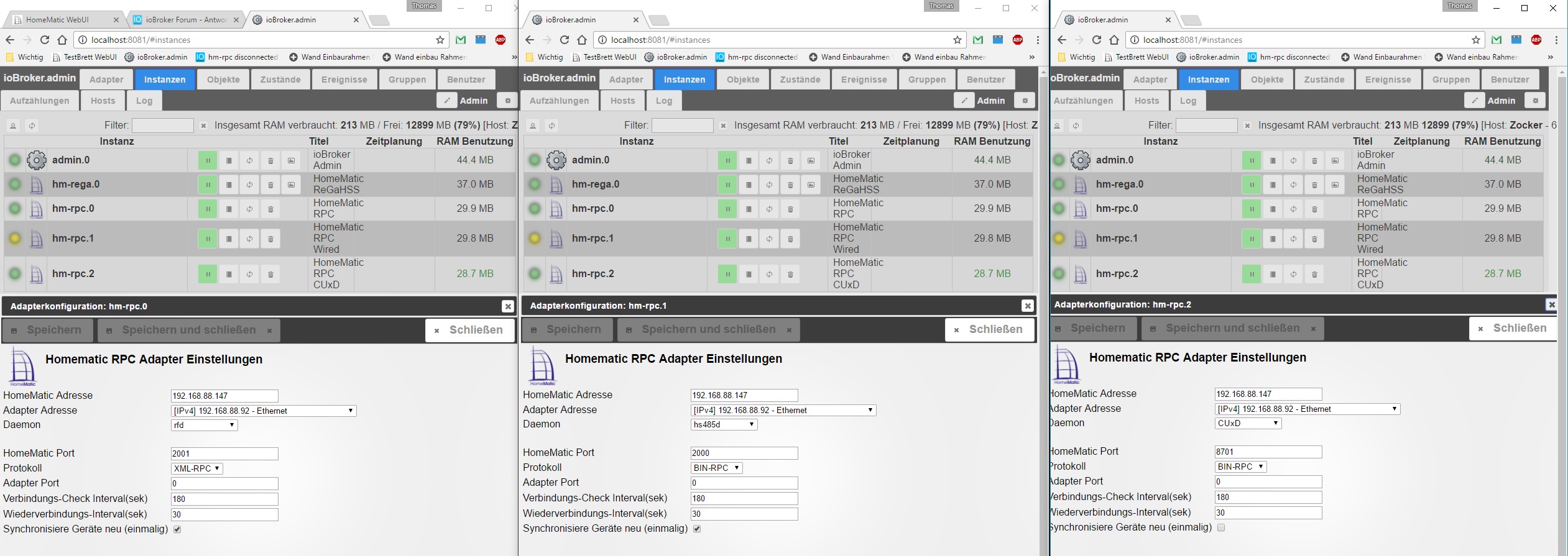Click person icon button before Filter, middle window

point(533,125)
